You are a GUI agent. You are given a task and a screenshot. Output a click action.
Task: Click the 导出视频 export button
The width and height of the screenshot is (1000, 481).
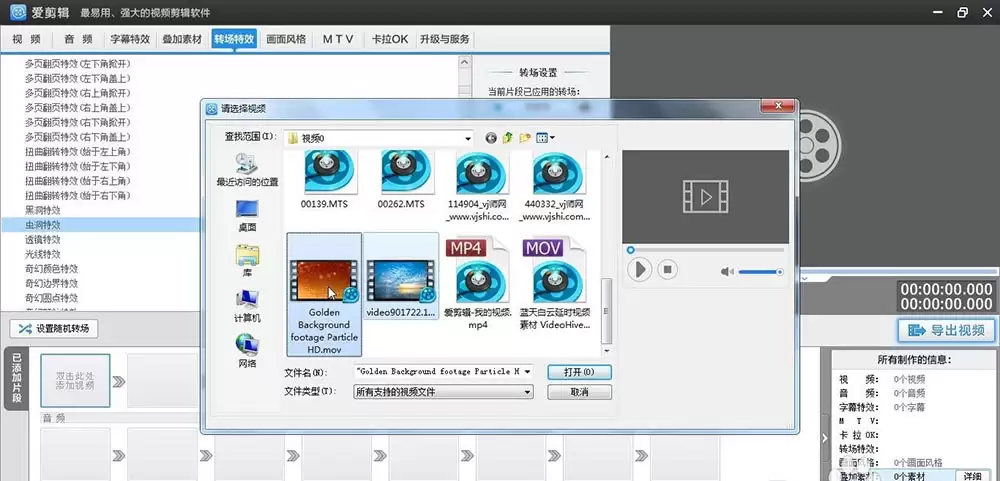click(946, 330)
